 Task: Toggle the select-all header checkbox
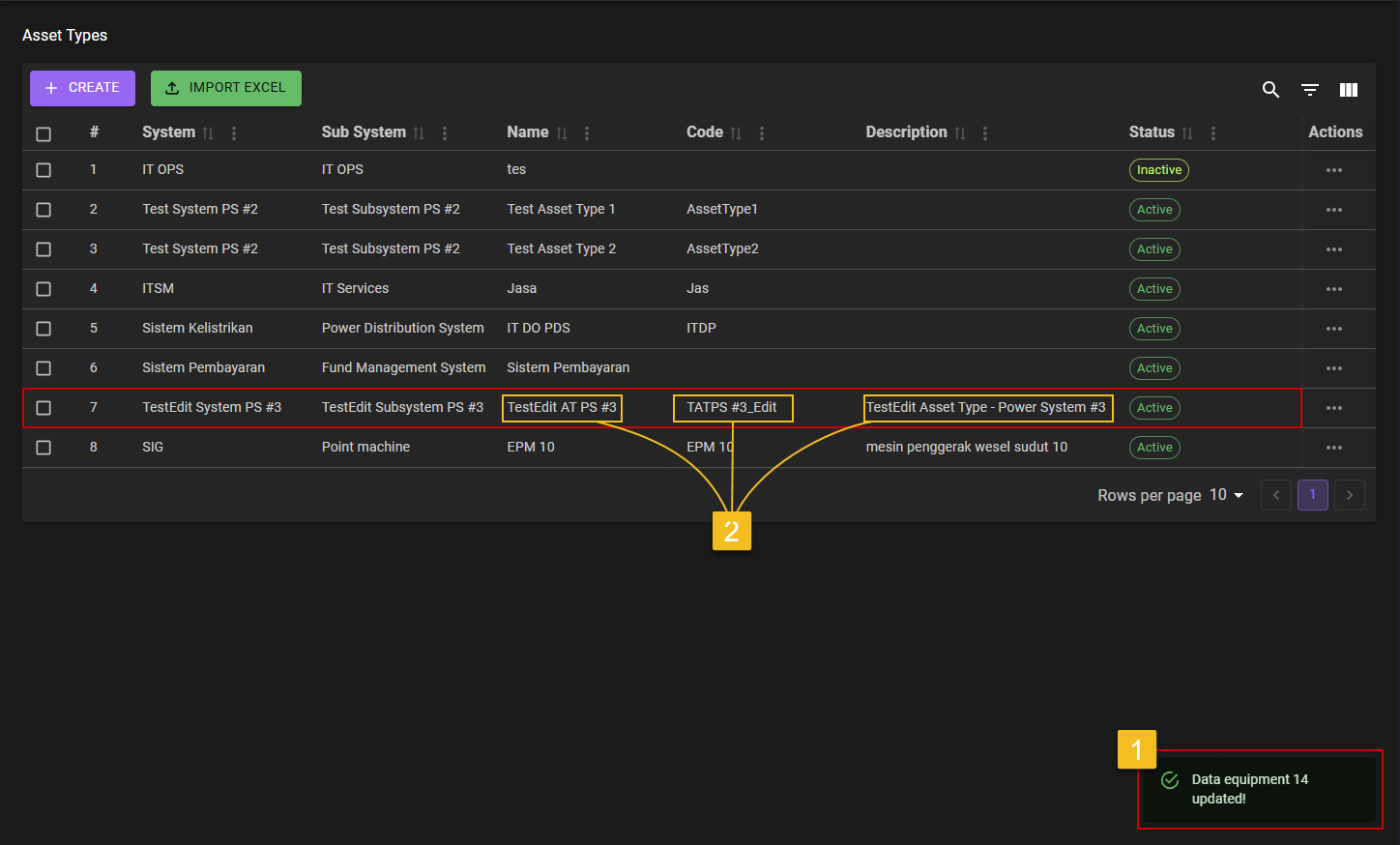pos(44,134)
